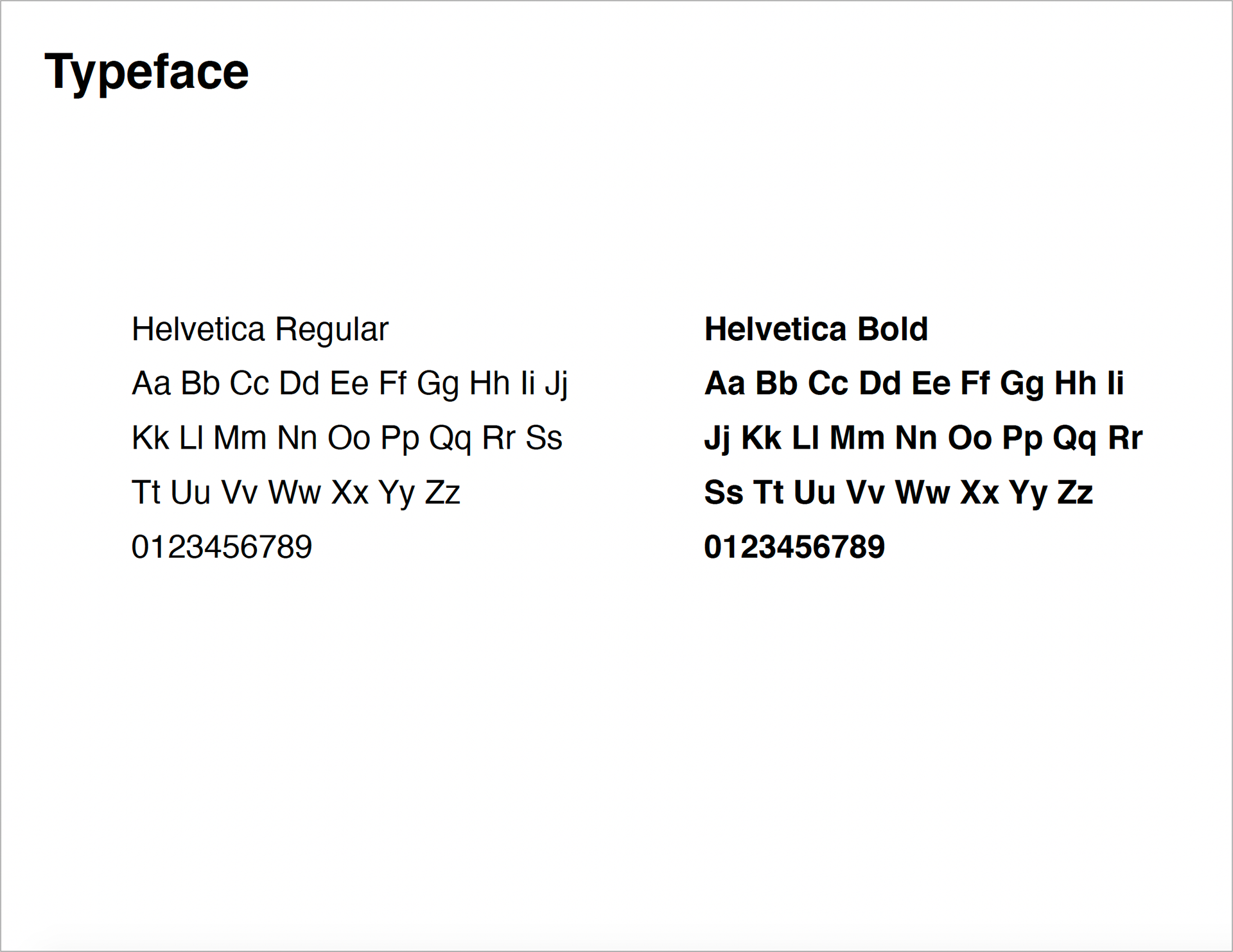This screenshot has width=1233, height=952.
Task: Click the bold Qq letter pair
Action: pyautogui.click(x=1075, y=440)
